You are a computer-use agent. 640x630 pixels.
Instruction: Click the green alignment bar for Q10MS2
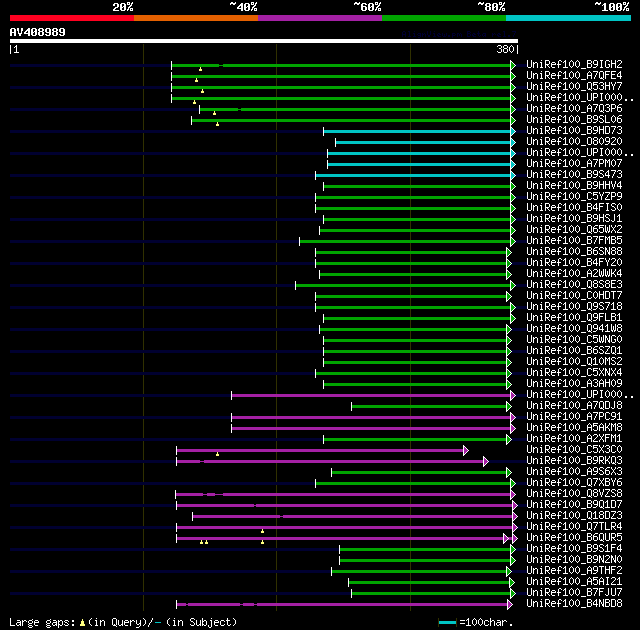click(x=415, y=362)
